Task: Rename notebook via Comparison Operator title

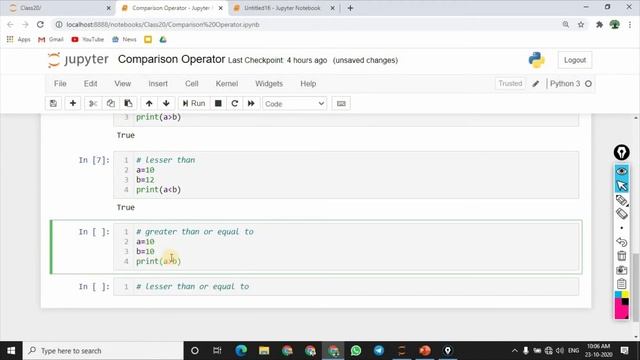Action: pos(171,60)
